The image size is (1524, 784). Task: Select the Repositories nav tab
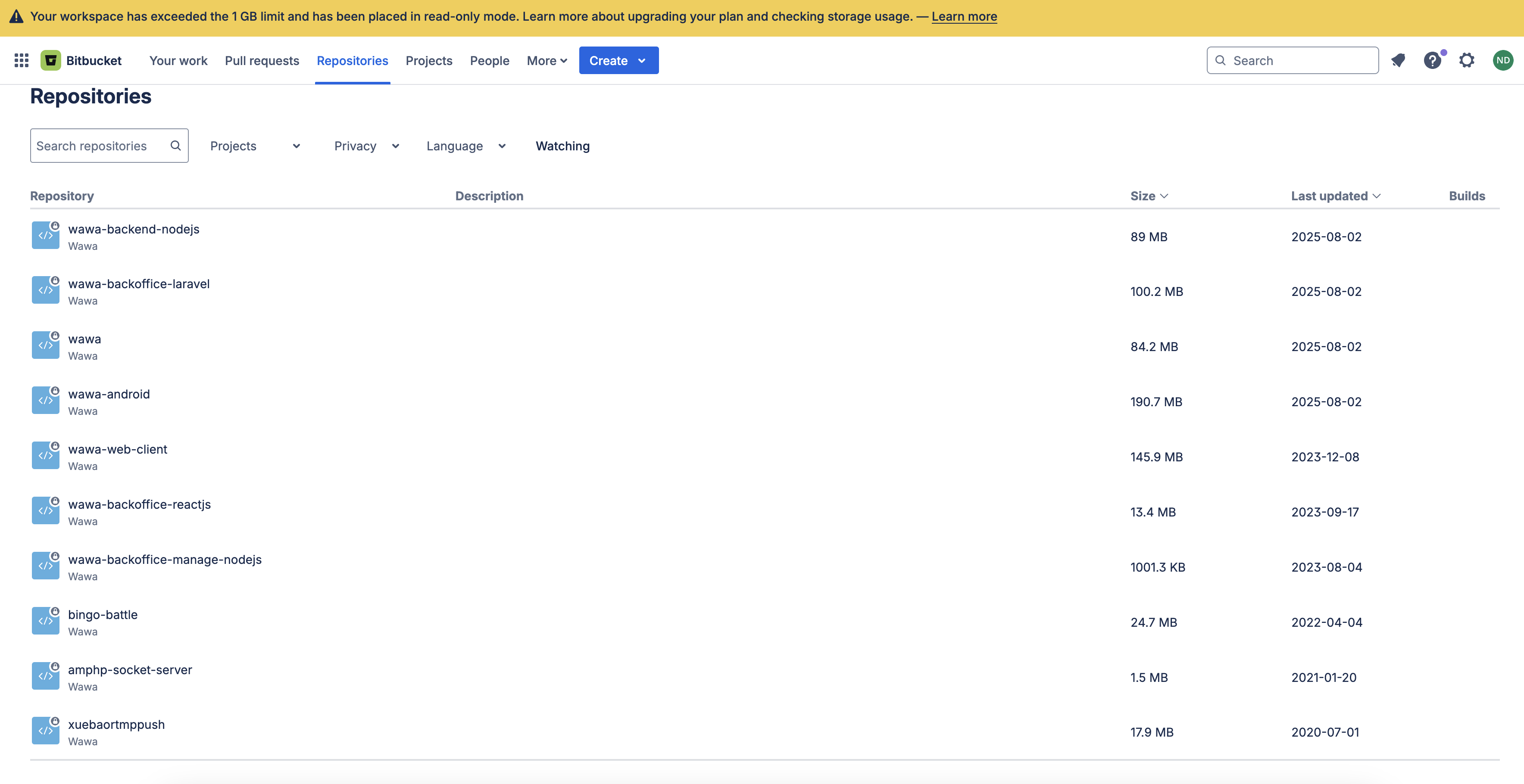tap(353, 60)
